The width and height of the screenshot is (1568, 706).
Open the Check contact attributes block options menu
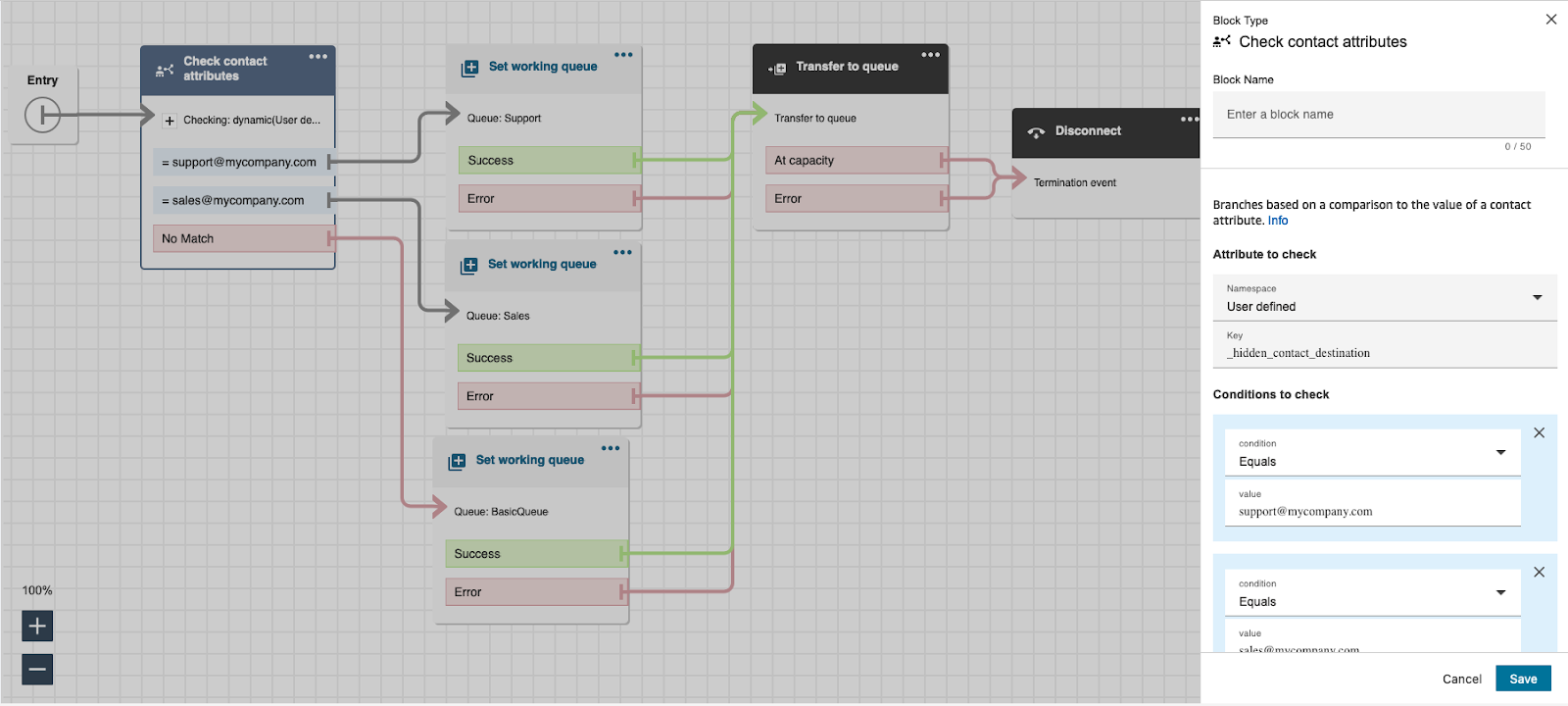(318, 57)
